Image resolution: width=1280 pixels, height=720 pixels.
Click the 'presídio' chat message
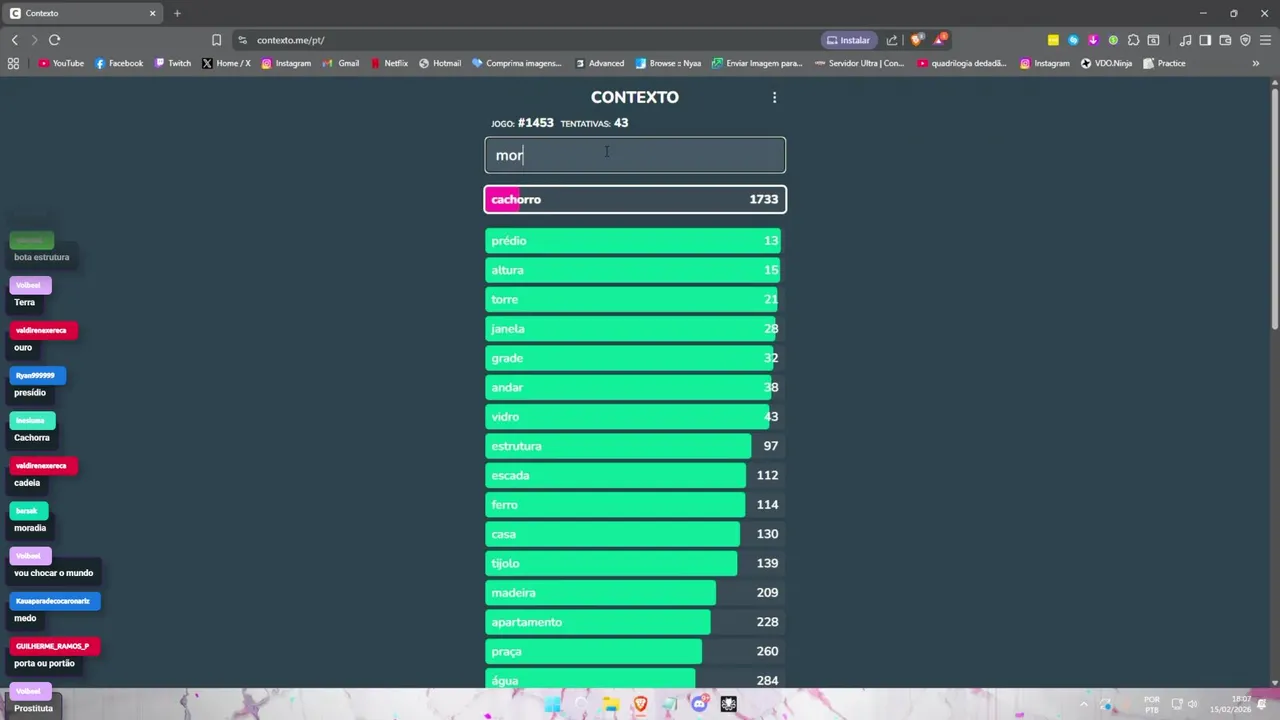click(x=30, y=392)
